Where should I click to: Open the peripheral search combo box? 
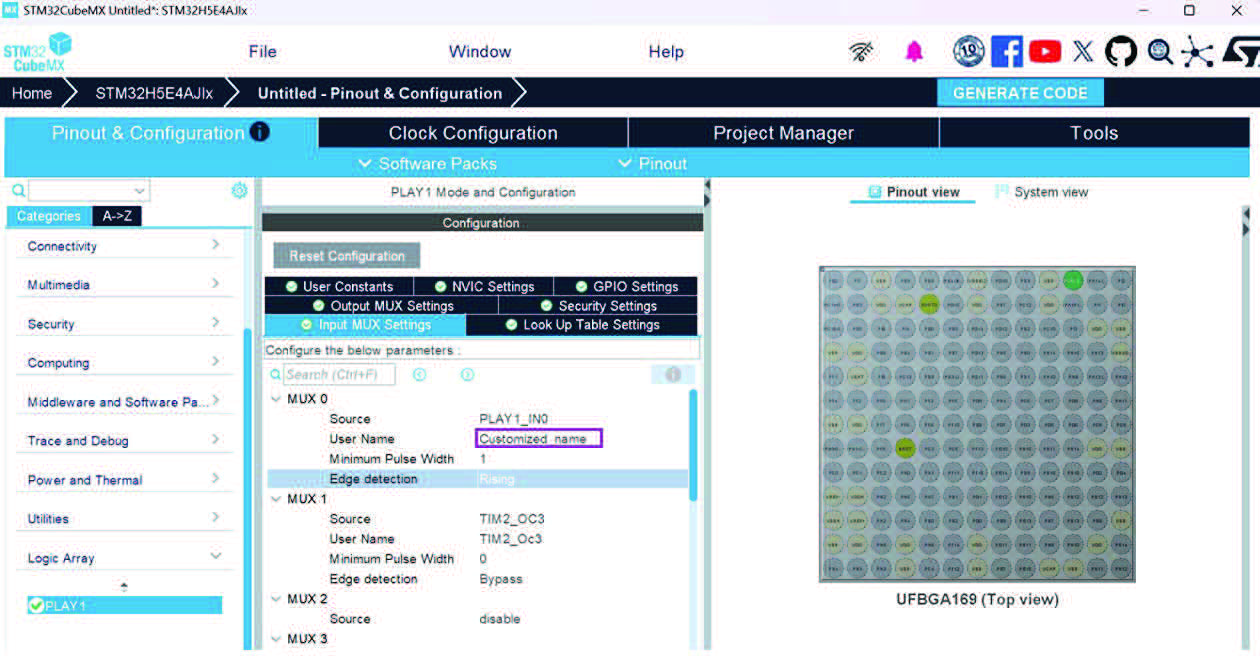coord(89,190)
